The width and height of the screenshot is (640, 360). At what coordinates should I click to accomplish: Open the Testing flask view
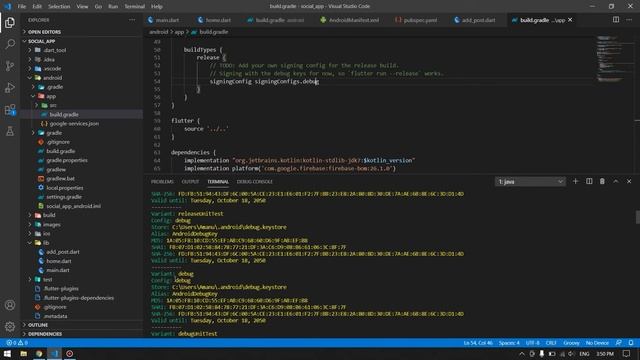point(10,131)
